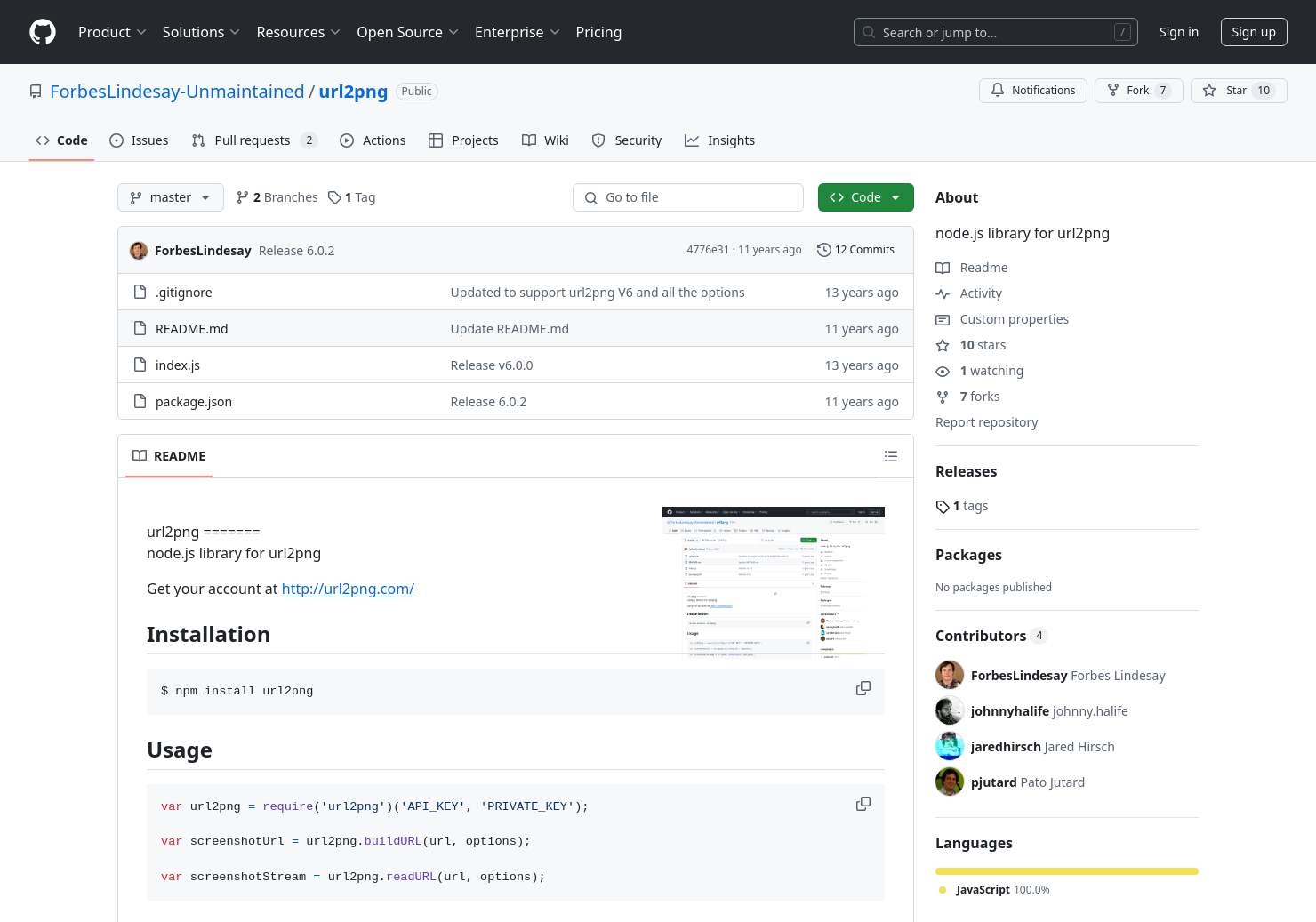Follow the http://url2png.com/ link
Screen dimensions: 1316x922
pyautogui.click(x=348, y=589)
